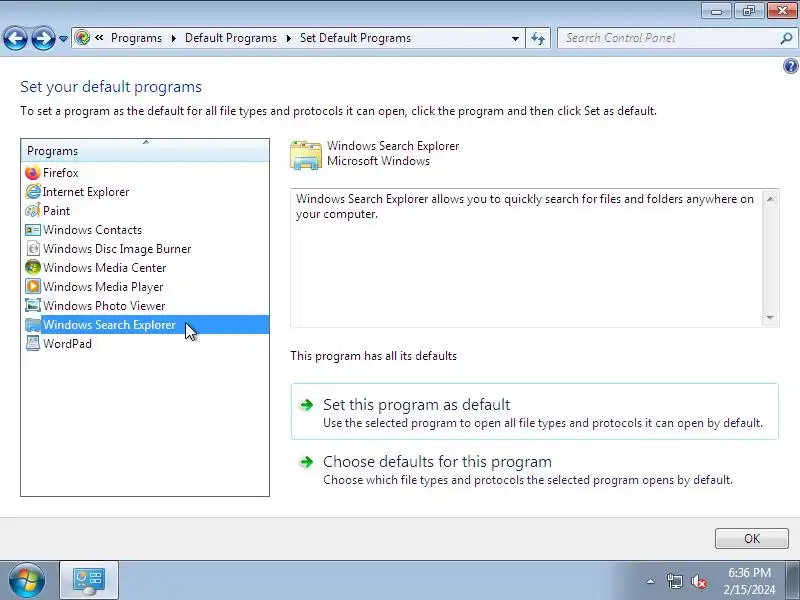Refresh the address bar location

click(x=538, y=38)
